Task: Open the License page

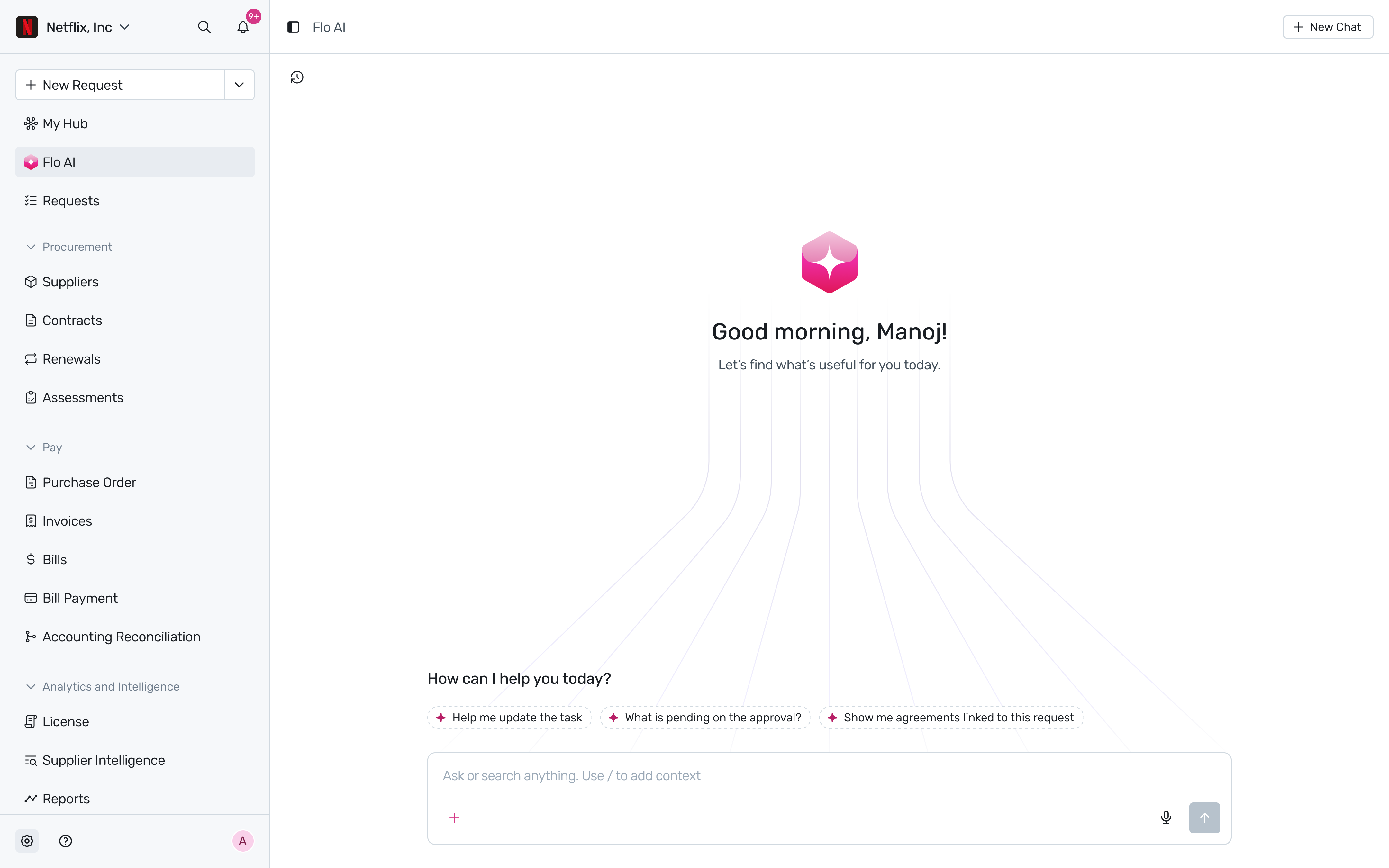Action: pyautogui.click(x=135, y=722)
